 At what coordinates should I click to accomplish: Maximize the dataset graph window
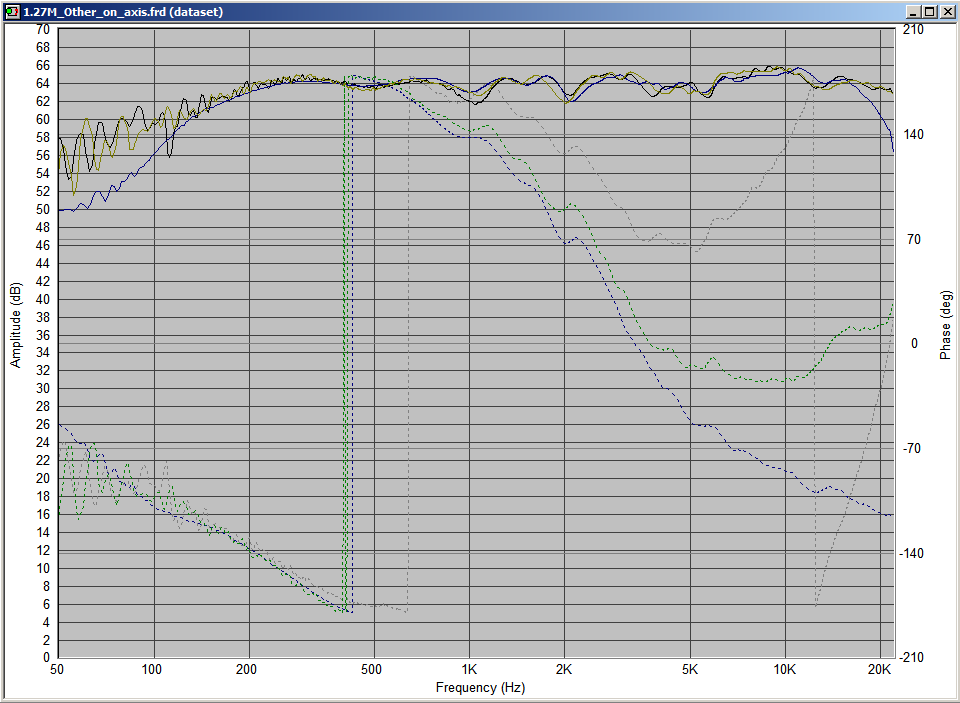[929, 12]
